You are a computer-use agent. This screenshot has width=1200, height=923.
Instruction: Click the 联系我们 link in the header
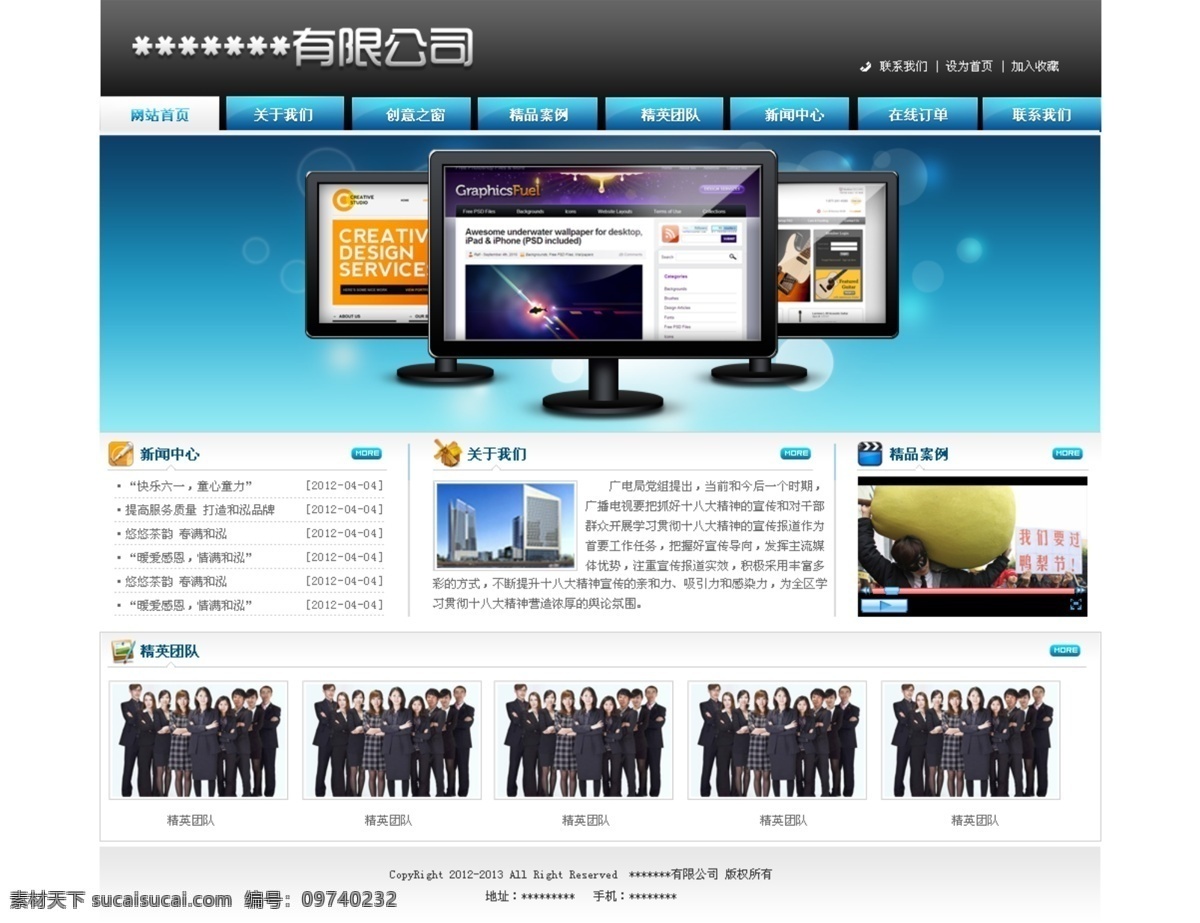click(x=903, y=67)
